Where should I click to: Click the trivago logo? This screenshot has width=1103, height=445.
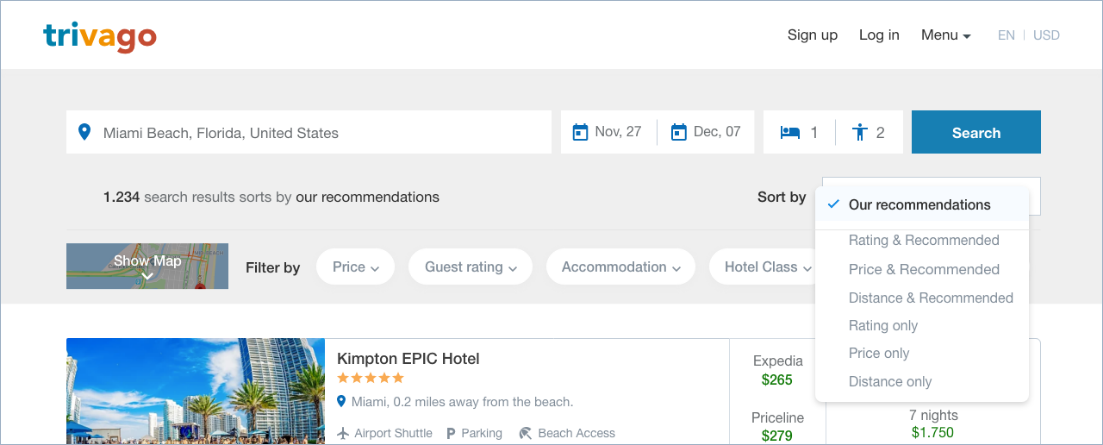coord(100,36)
